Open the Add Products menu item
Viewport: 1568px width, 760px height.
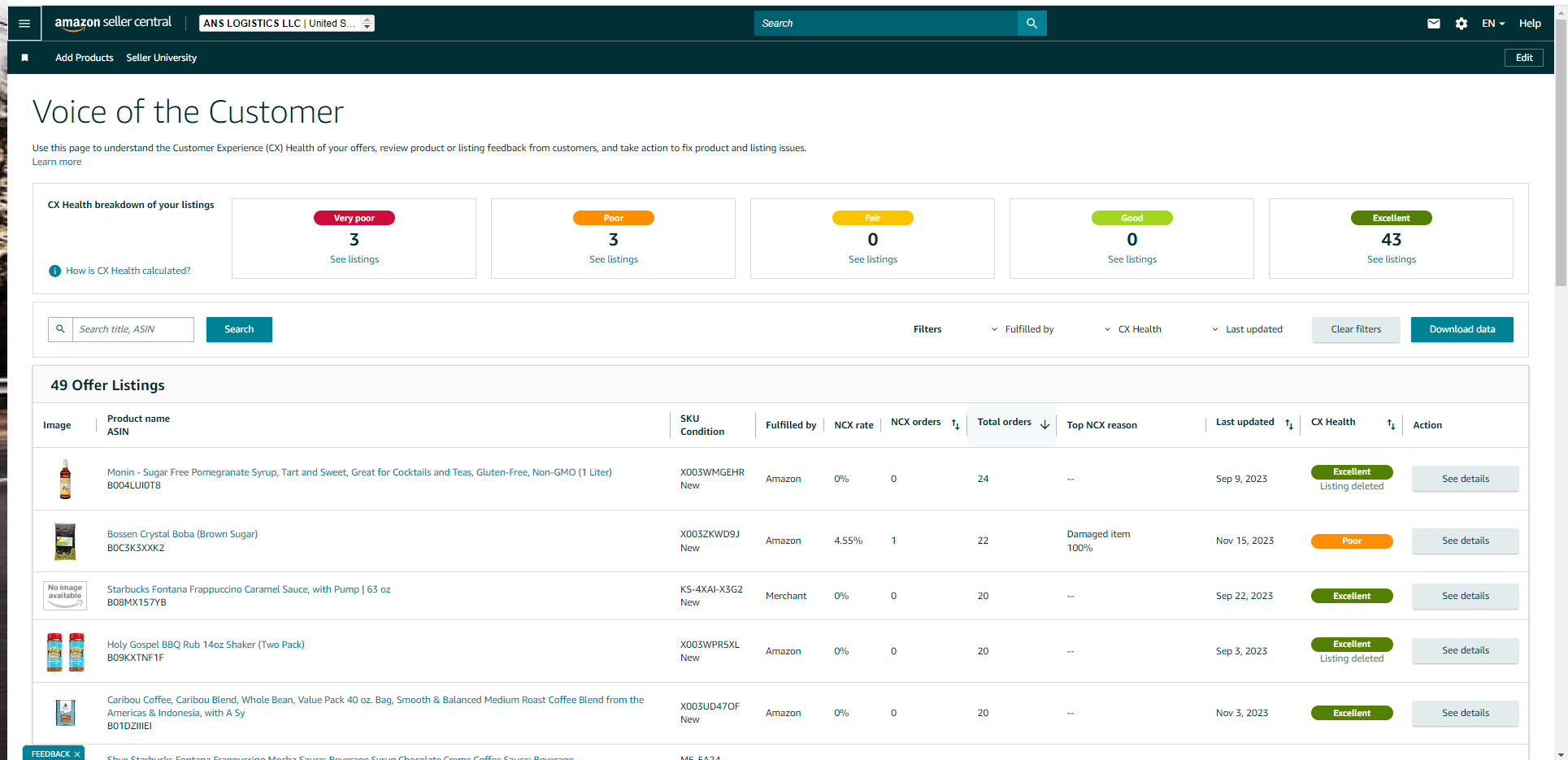(x=85, y=58)
